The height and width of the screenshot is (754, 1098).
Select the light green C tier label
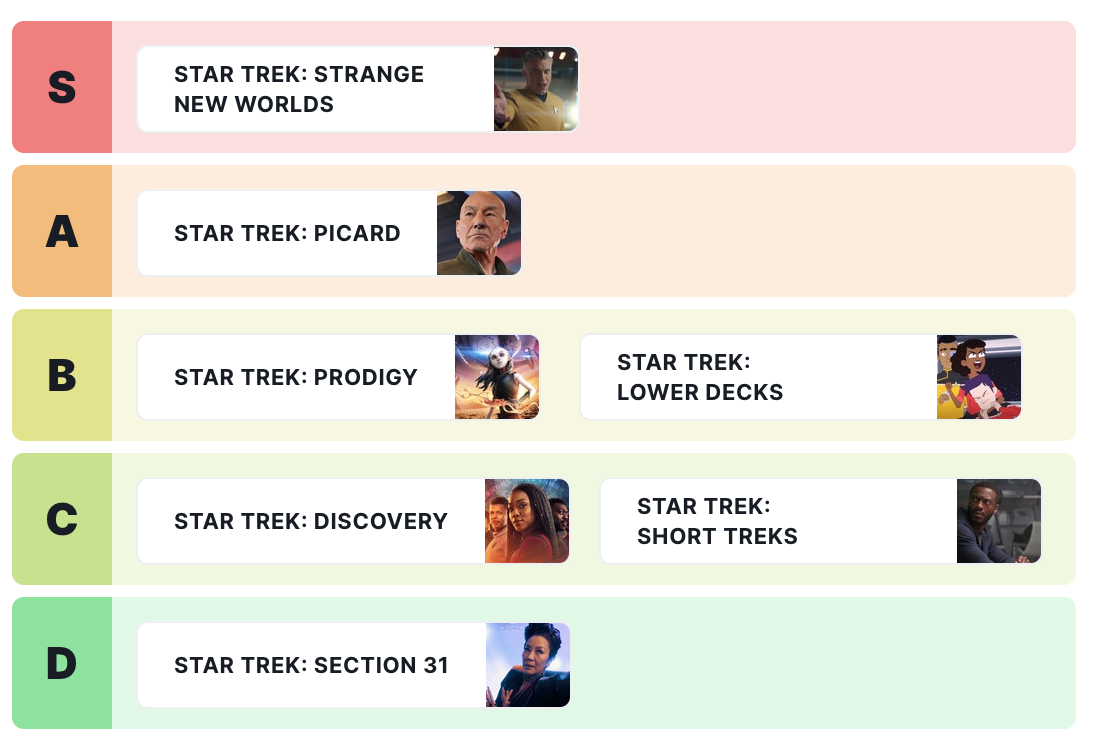[62, 520]
